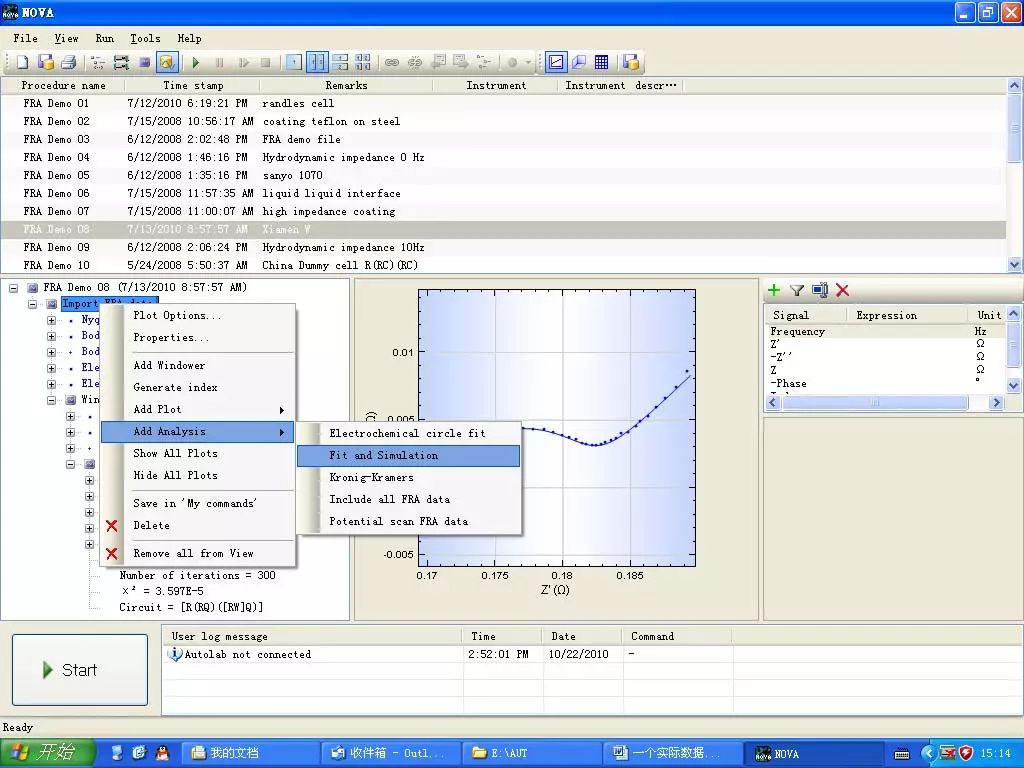Click horizontal scrollbar in signal panel
Image resolution: width=1024 pixels, height=768 pixels.
pyautogui.click(x=874, y=403)
